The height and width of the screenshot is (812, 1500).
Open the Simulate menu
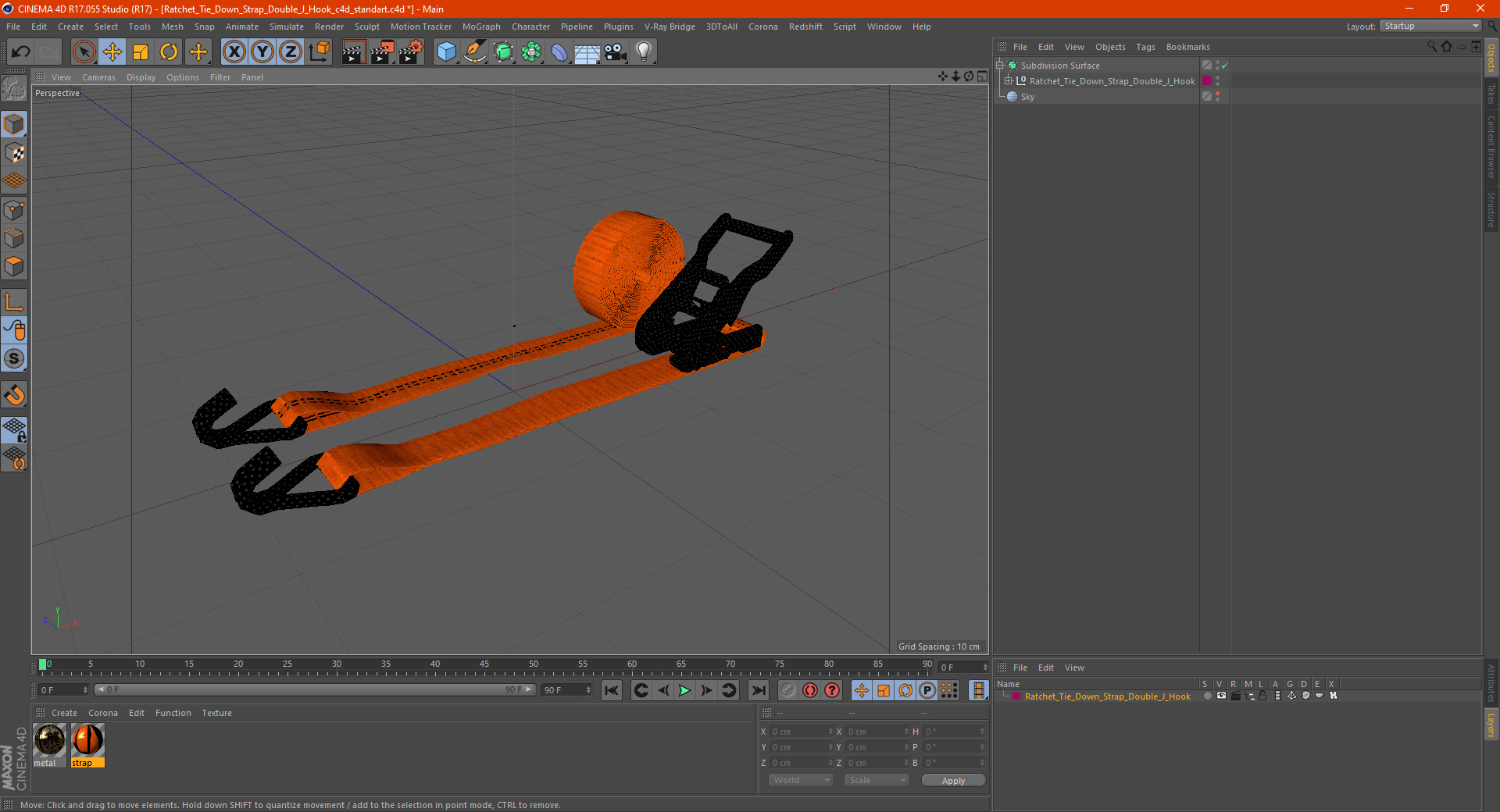[287, 27]
